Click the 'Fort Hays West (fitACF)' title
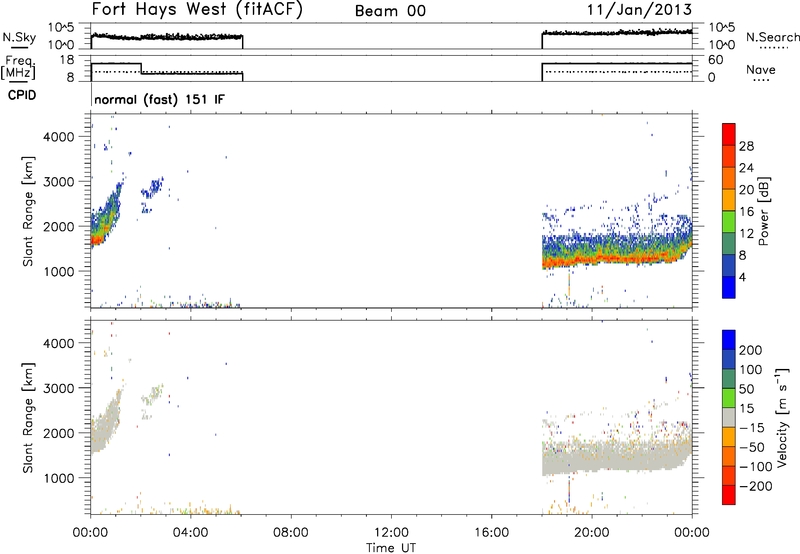The height and width of the screenshot is (554, 800). click(x=197, y=10)
